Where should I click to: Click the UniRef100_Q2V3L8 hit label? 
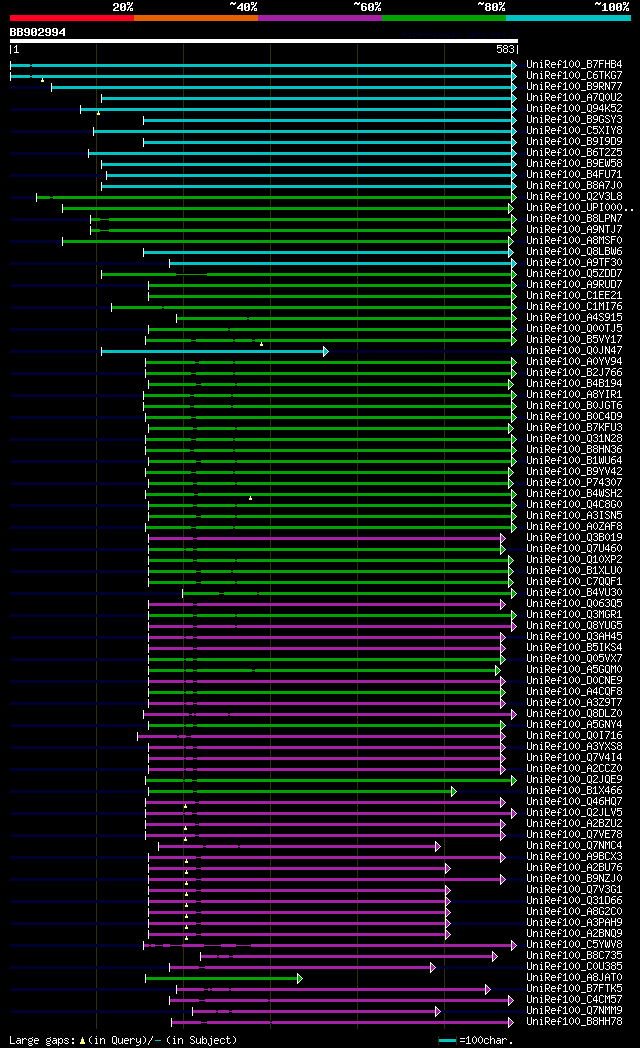point(574,196)
